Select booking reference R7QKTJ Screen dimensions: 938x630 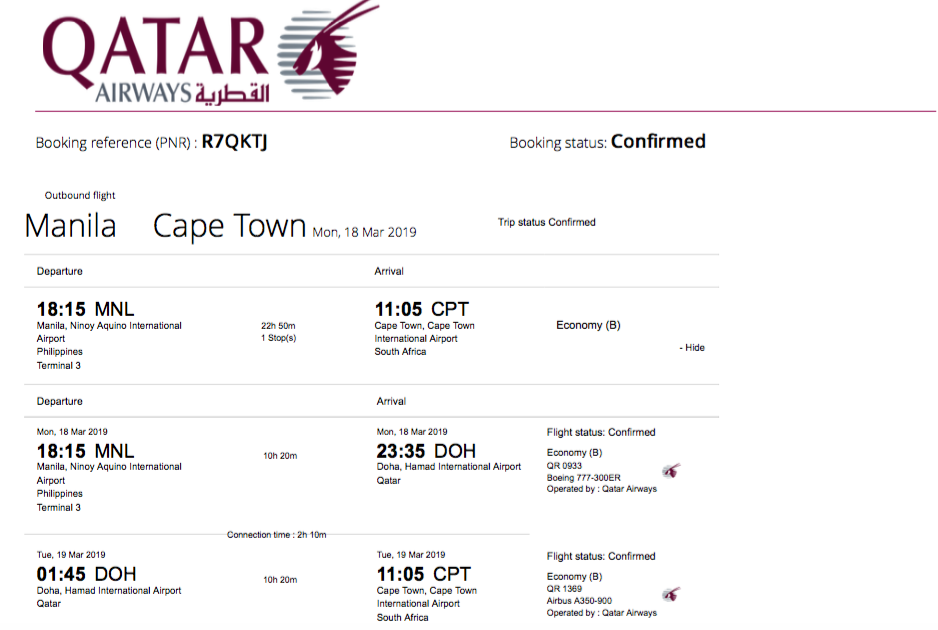(234, 142)
